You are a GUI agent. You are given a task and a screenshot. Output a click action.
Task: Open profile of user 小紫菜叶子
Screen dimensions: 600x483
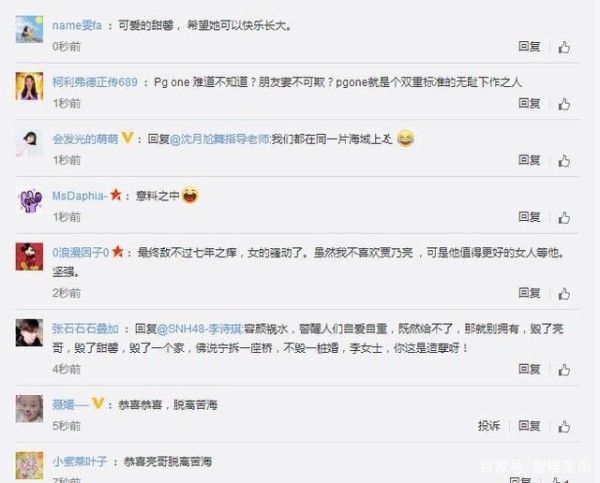pyautogui.click(x=80, y=462)
